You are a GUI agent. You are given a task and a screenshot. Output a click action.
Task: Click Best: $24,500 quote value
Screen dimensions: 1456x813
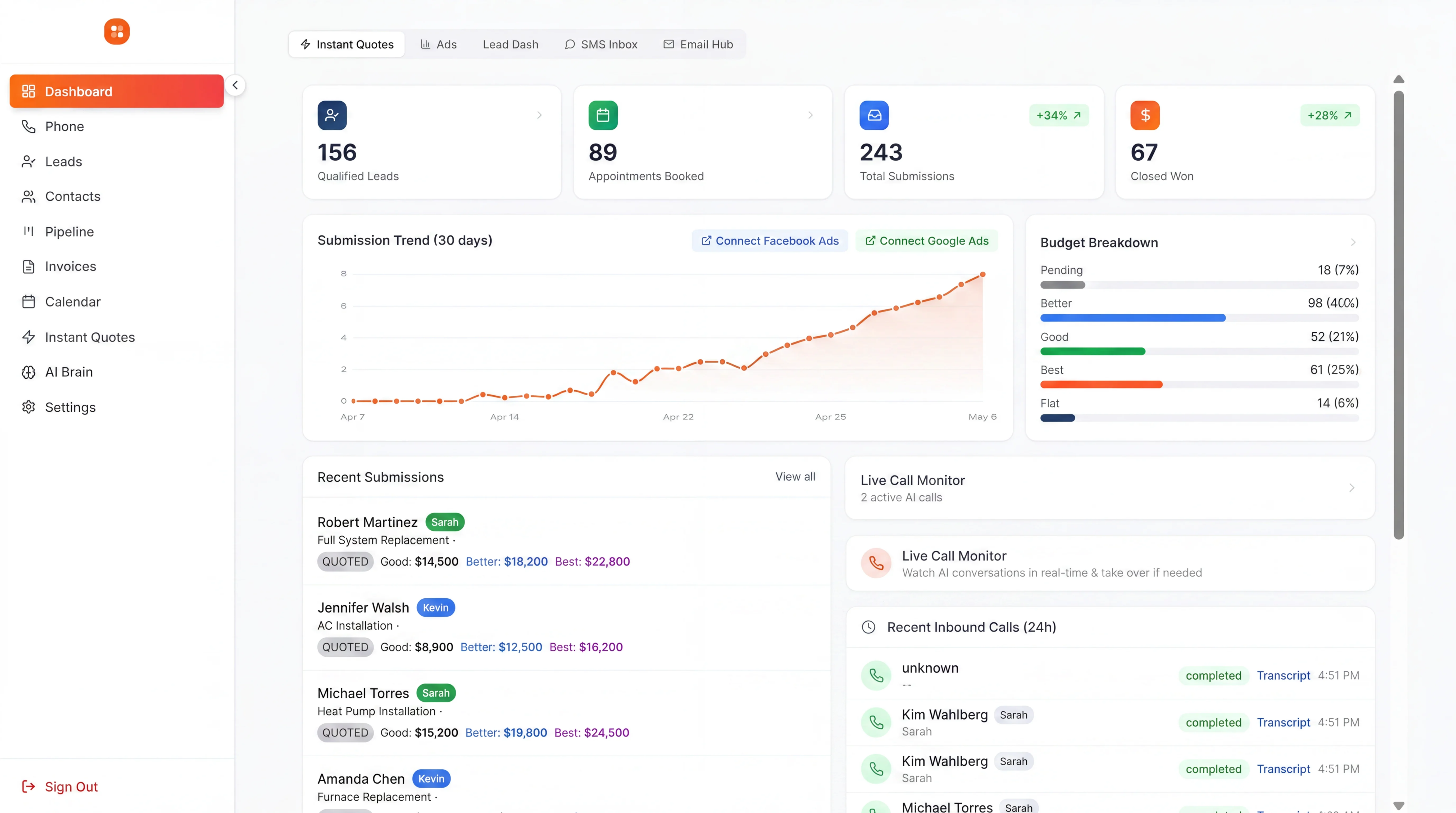(592, 732)
